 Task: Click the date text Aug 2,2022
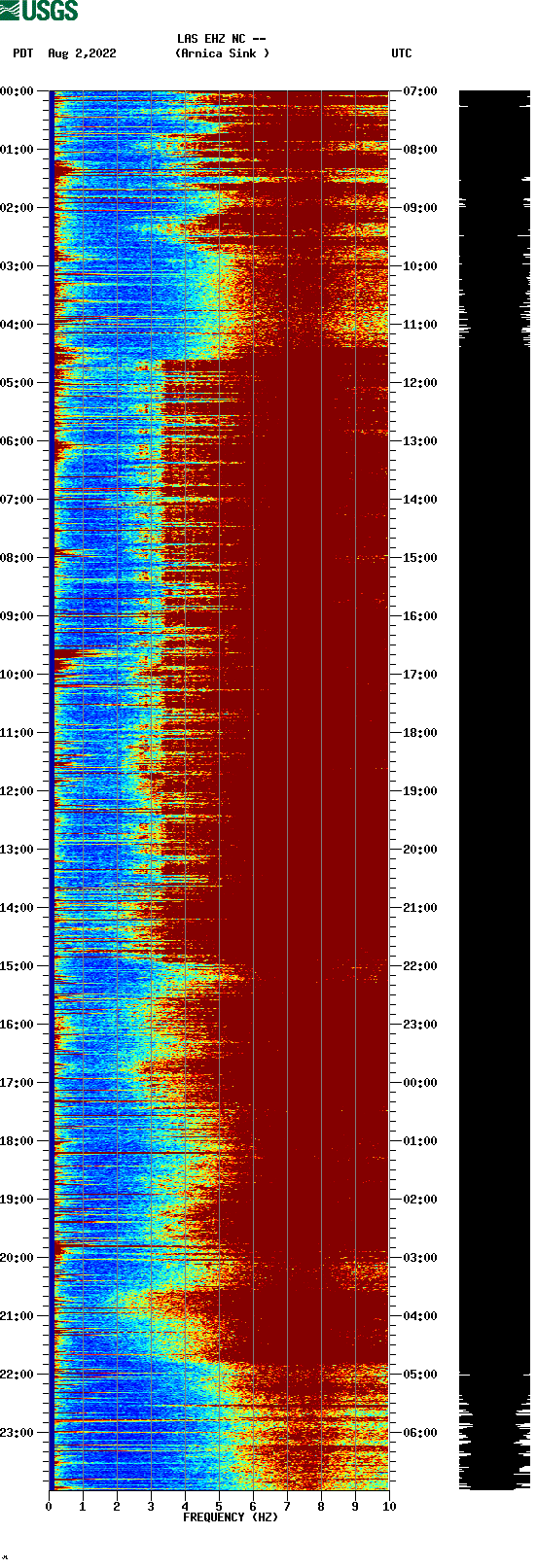[x=82, y=53]
